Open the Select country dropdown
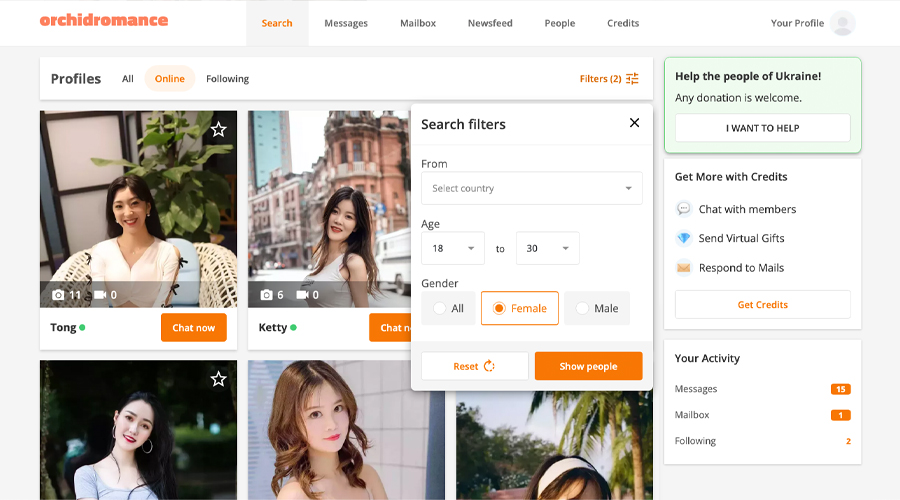Viewport: 900px width, 500px height. [x=532, y=188]
